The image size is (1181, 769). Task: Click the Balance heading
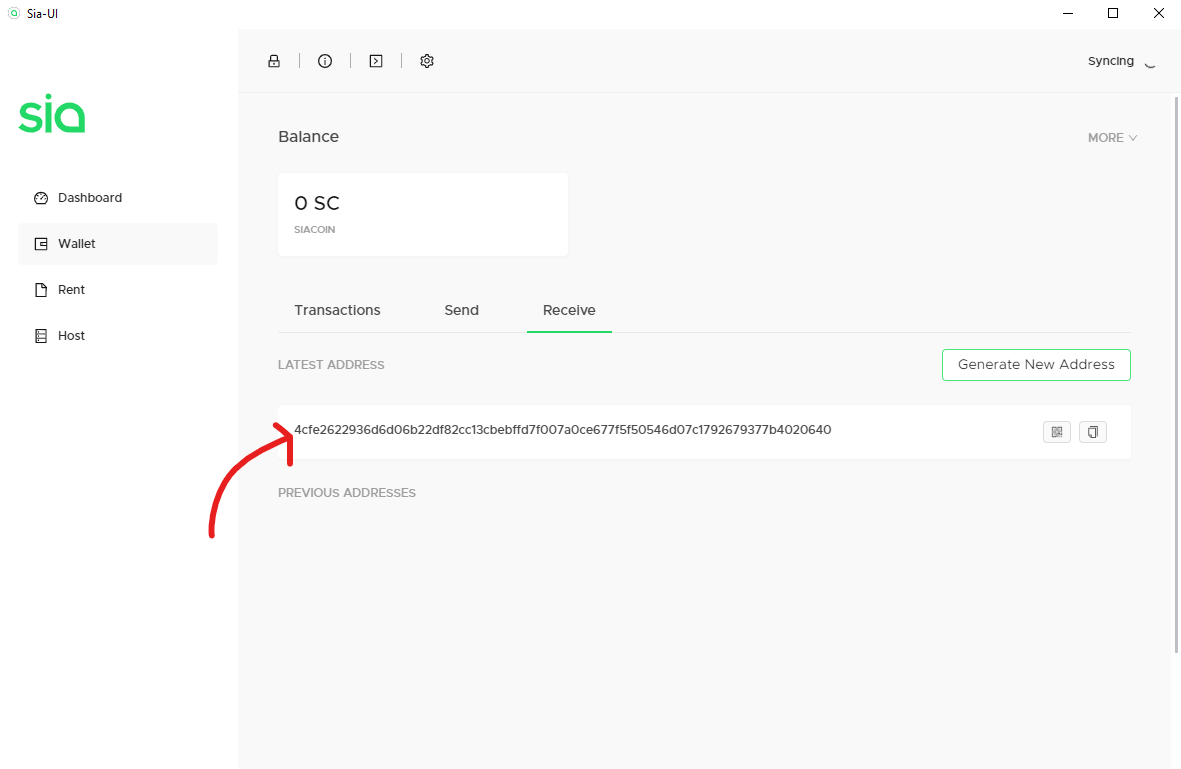pyautogui.click(x=309, y=136)
